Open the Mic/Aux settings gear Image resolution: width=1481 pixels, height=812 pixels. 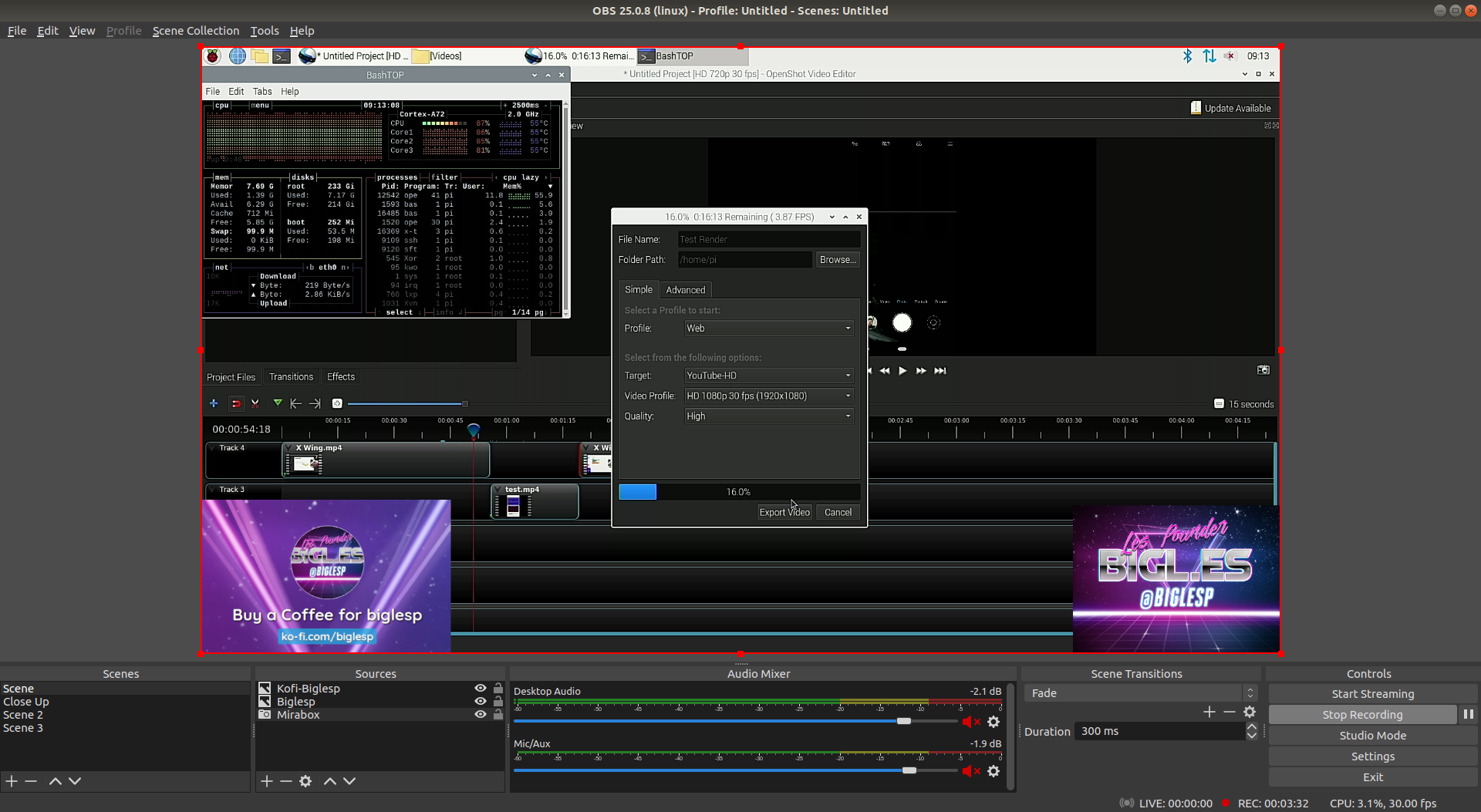(x=994, y=771)
